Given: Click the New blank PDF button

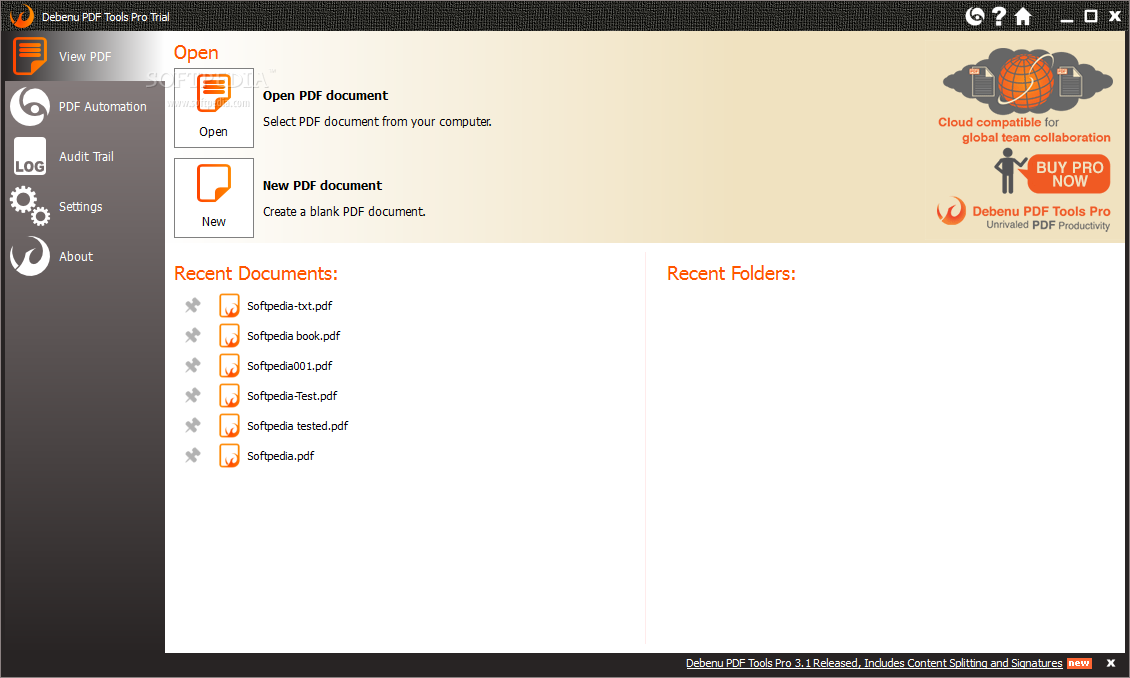Looking at the screenshot, I should click(214, 198).
